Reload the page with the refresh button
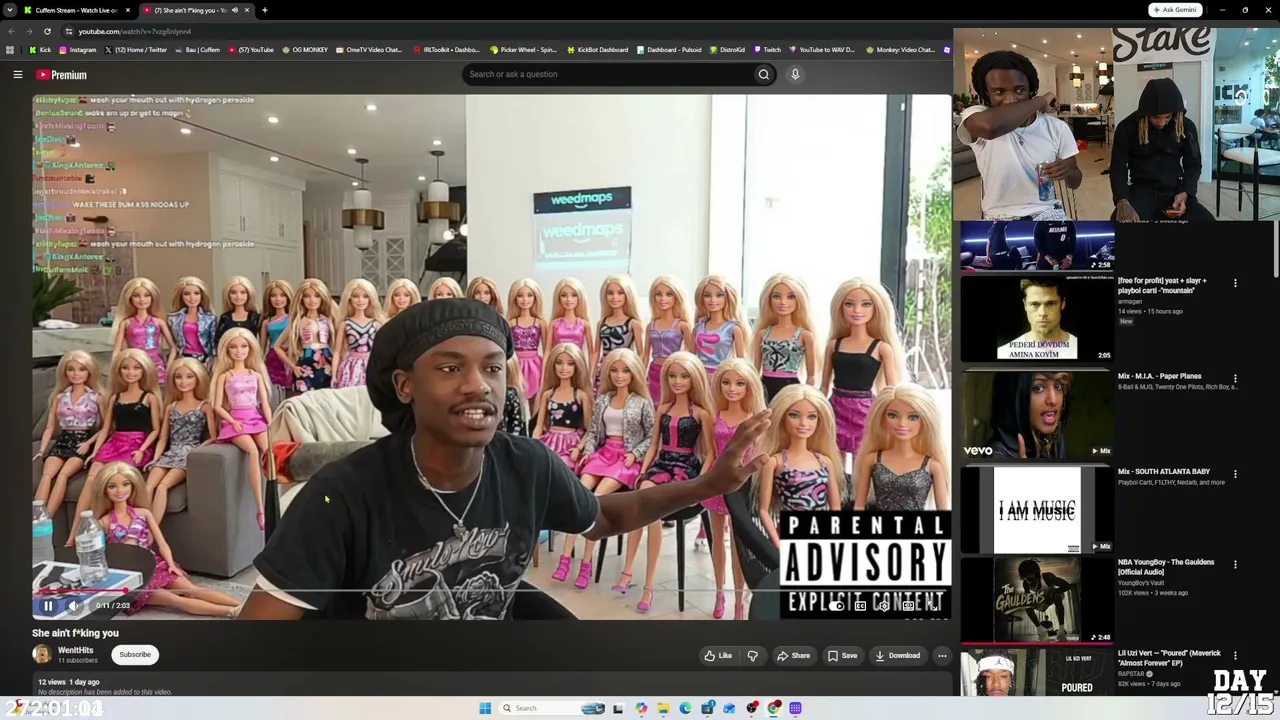The width and height of the screenshot is (1280, 720). point(47,32)
